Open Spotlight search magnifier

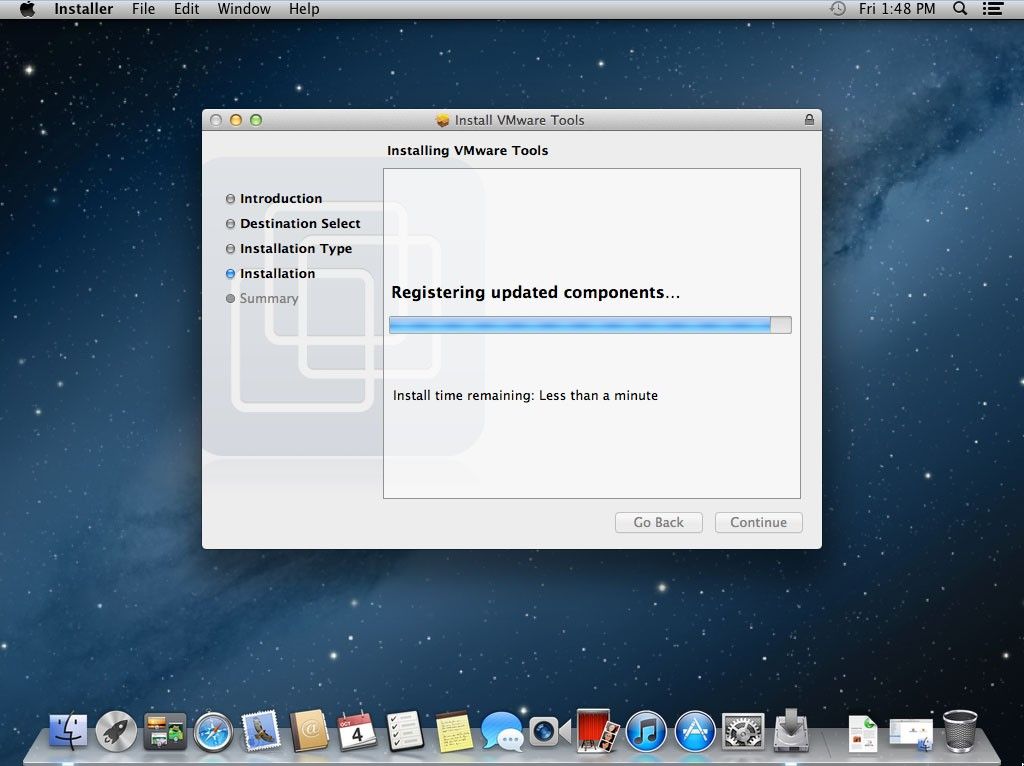pyautogui.click(x=959, y=9)
